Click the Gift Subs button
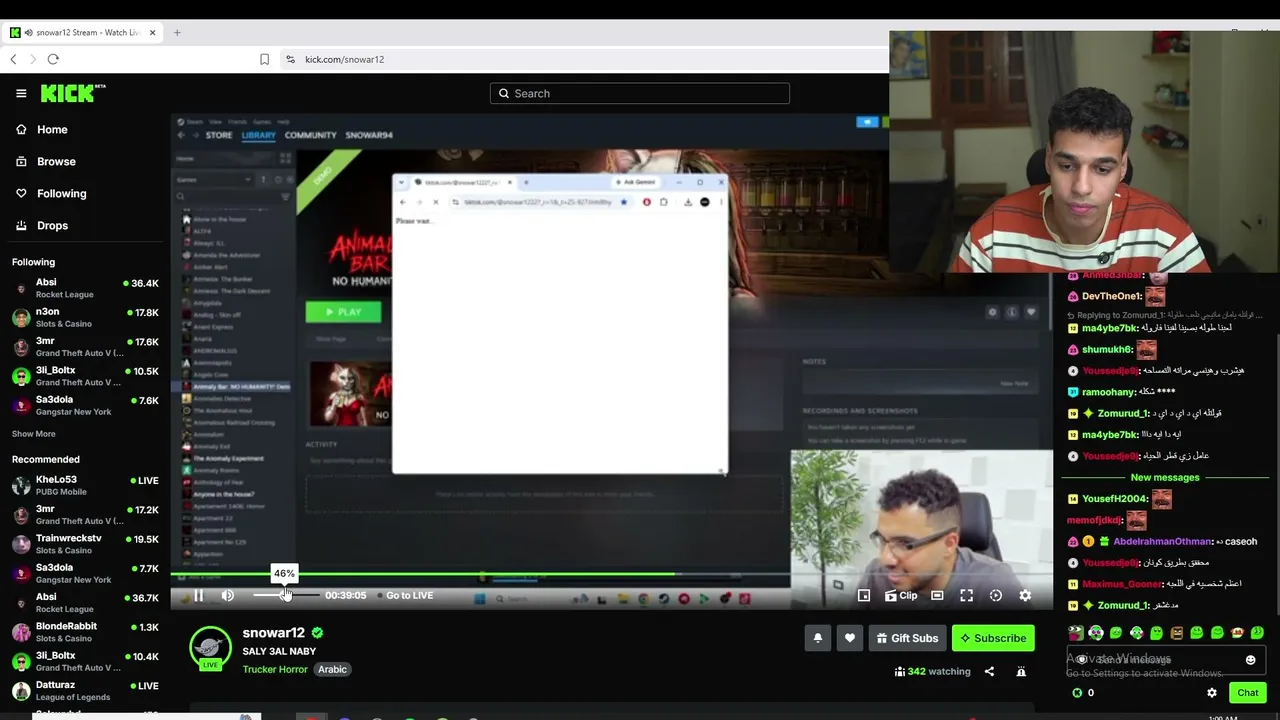Viewport: 1280px width, 720px height. [907, 638]
